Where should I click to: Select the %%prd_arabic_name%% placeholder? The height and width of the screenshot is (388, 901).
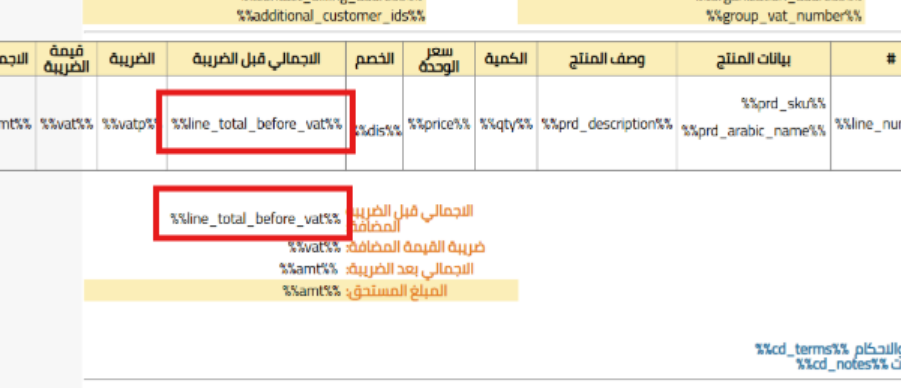pyautogui.click(x=754, y=131)
